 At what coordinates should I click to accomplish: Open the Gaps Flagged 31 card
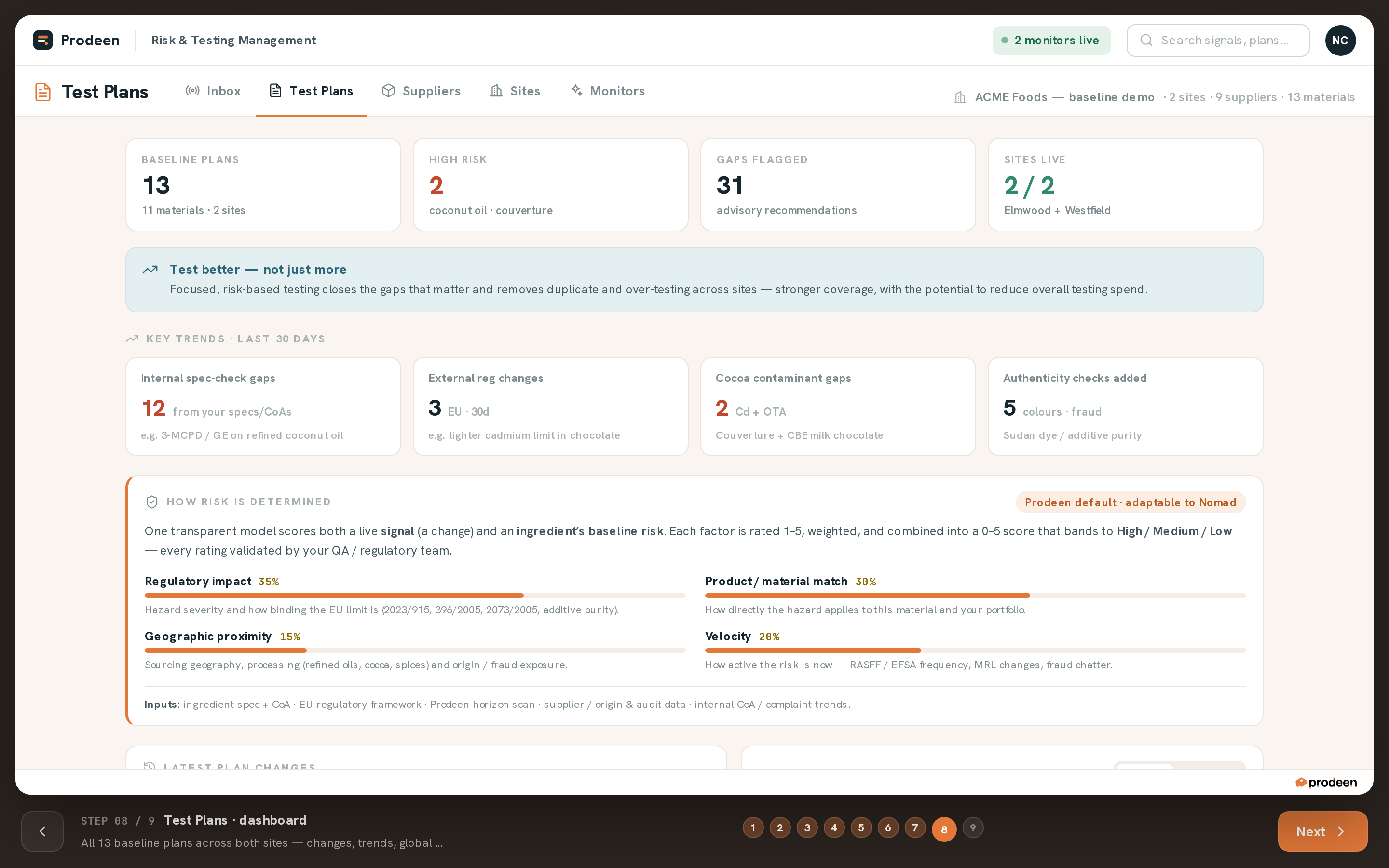pos(838,185)
